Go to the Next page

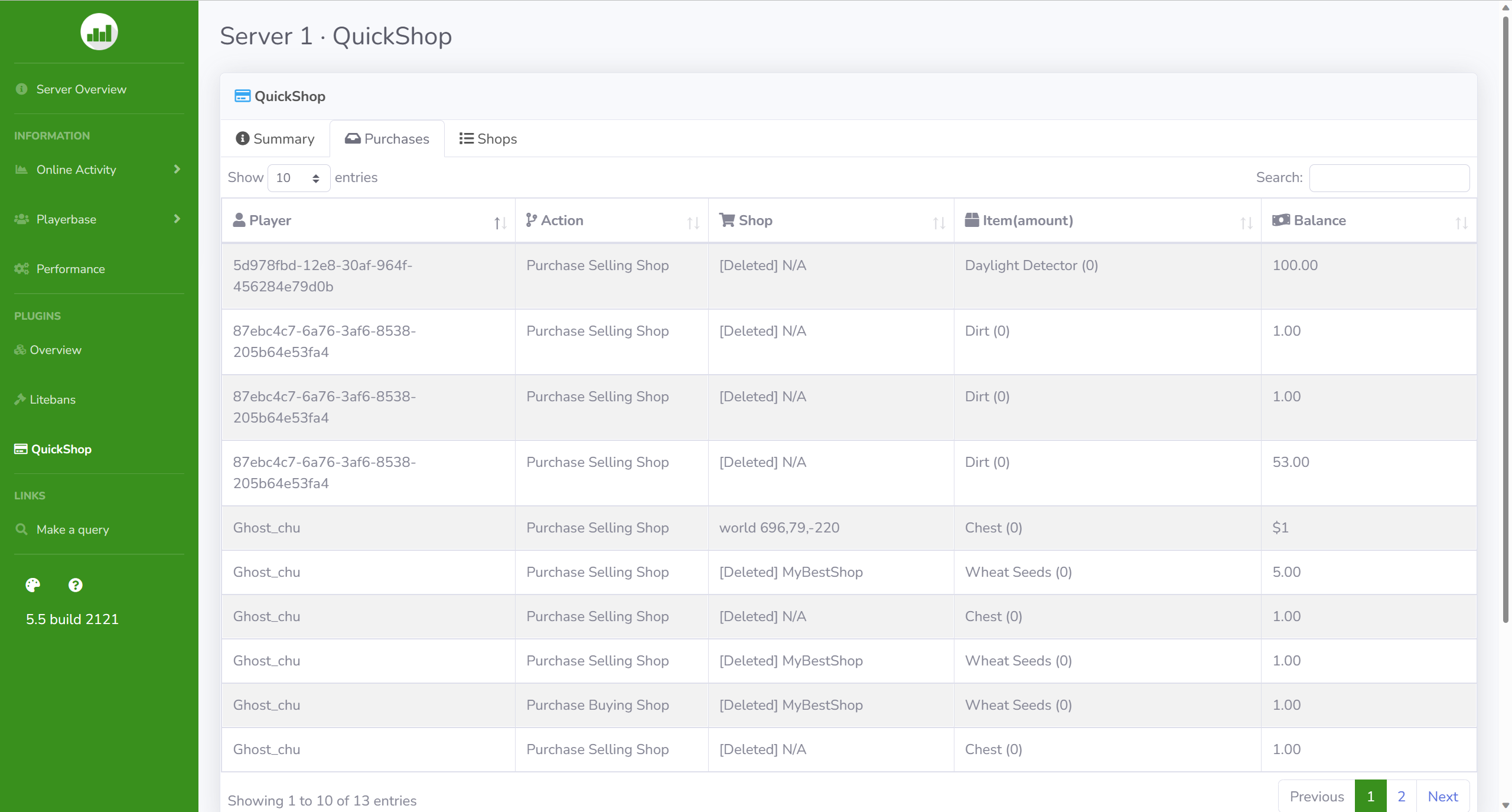(1442, 797)
